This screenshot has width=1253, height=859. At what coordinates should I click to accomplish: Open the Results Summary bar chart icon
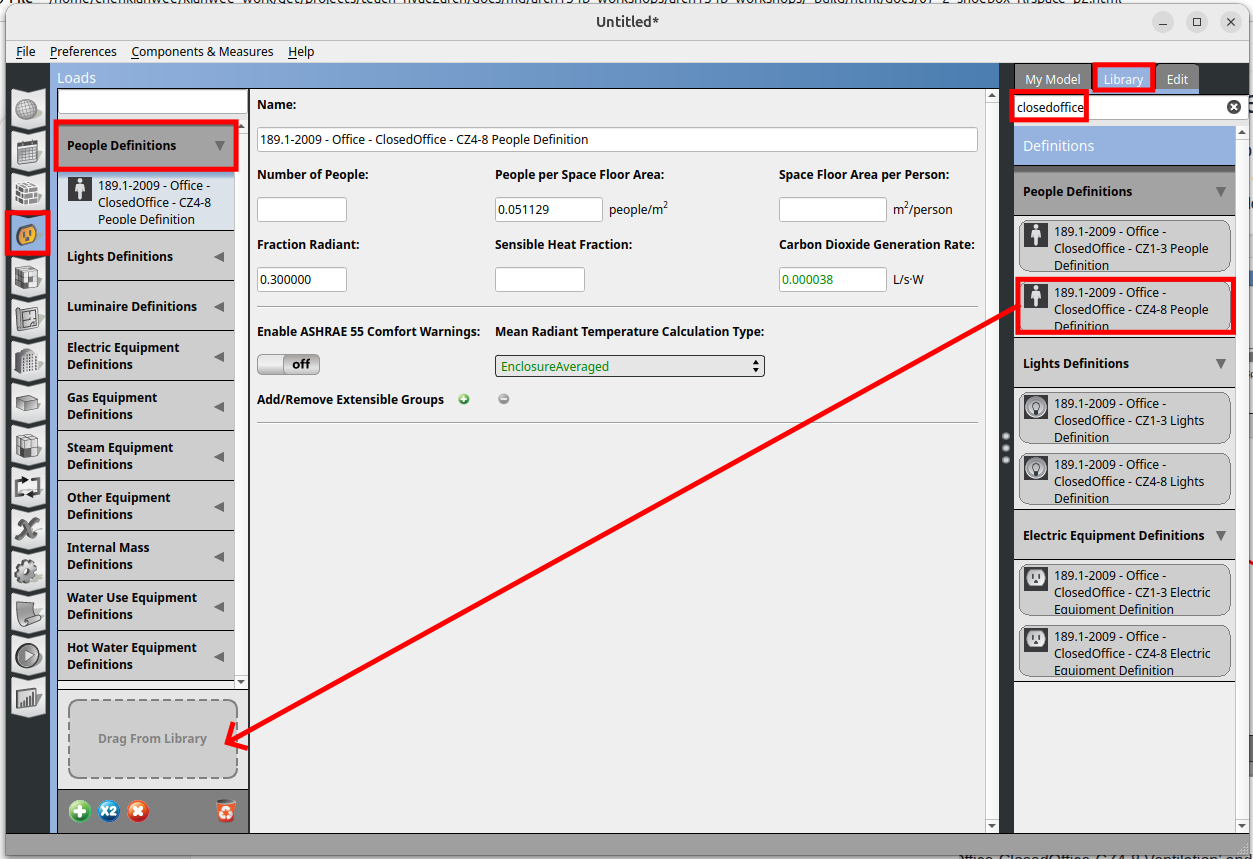click(x=27, y=697)
